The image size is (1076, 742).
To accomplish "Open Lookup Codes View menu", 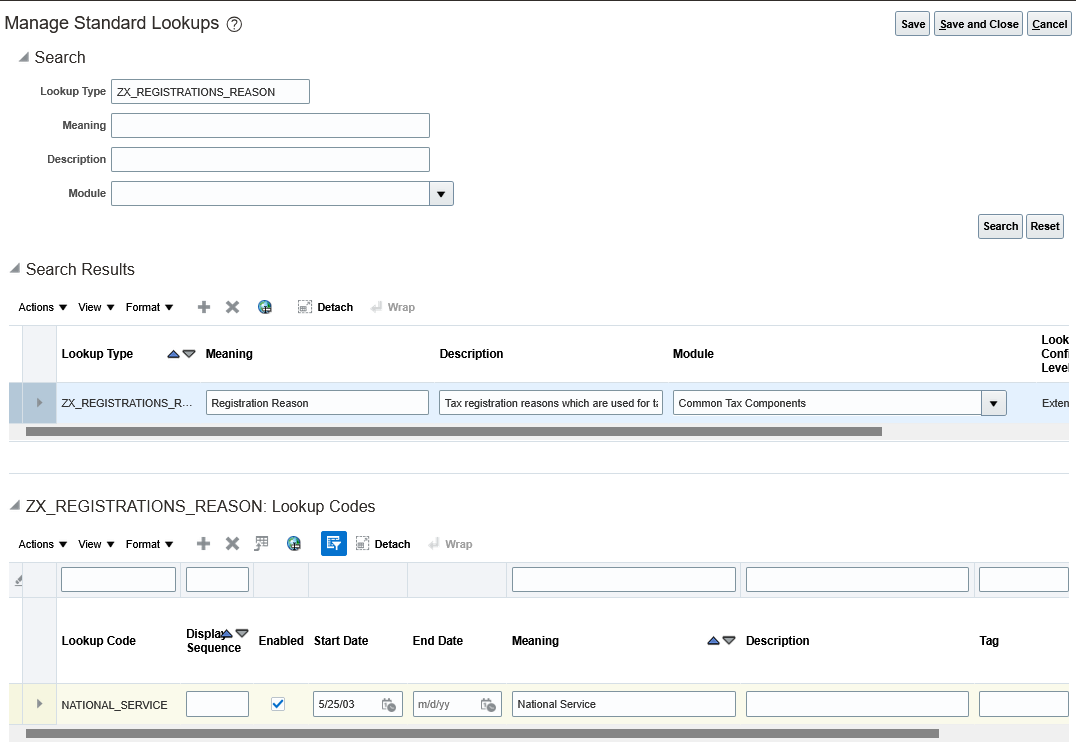I will click(96, 544).
